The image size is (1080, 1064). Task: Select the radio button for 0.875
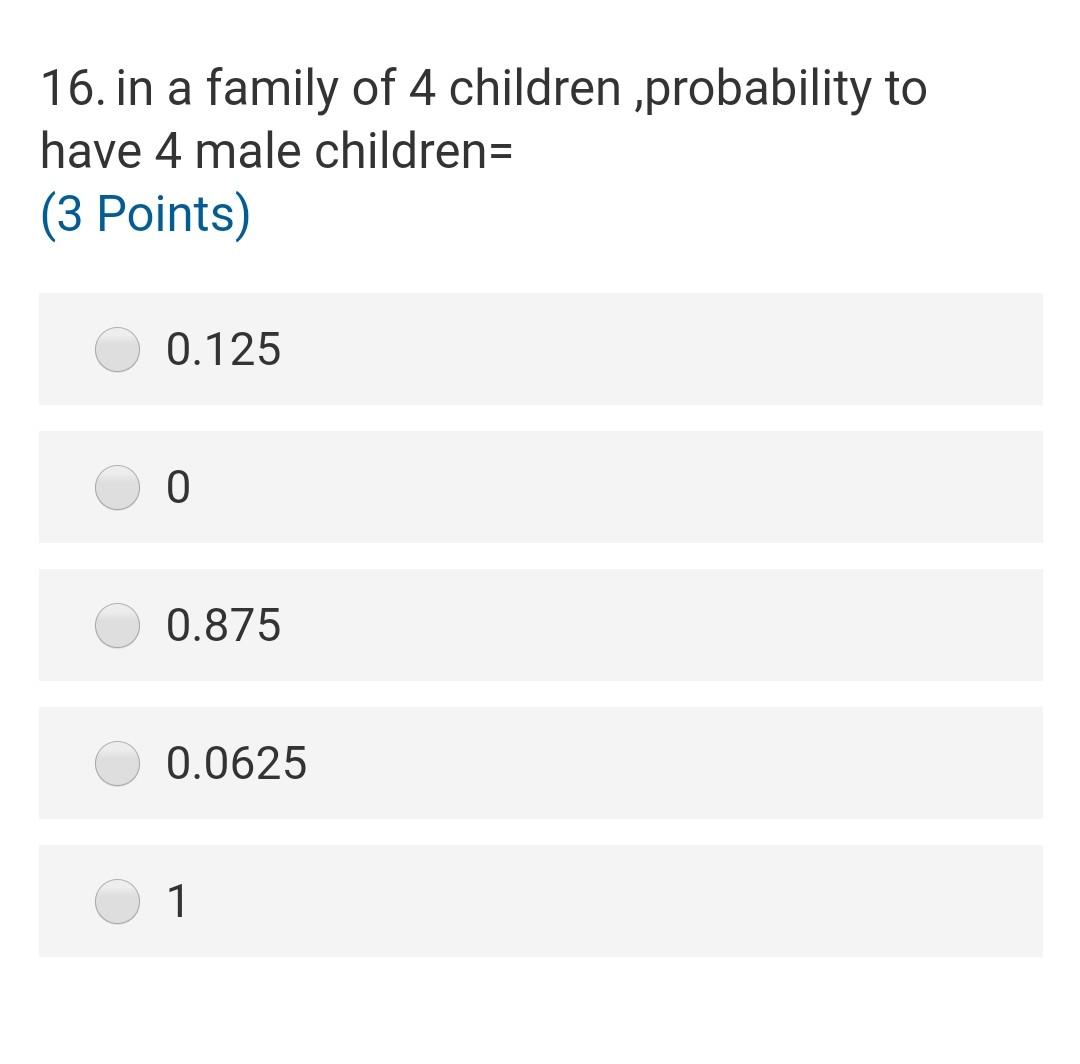117,625
